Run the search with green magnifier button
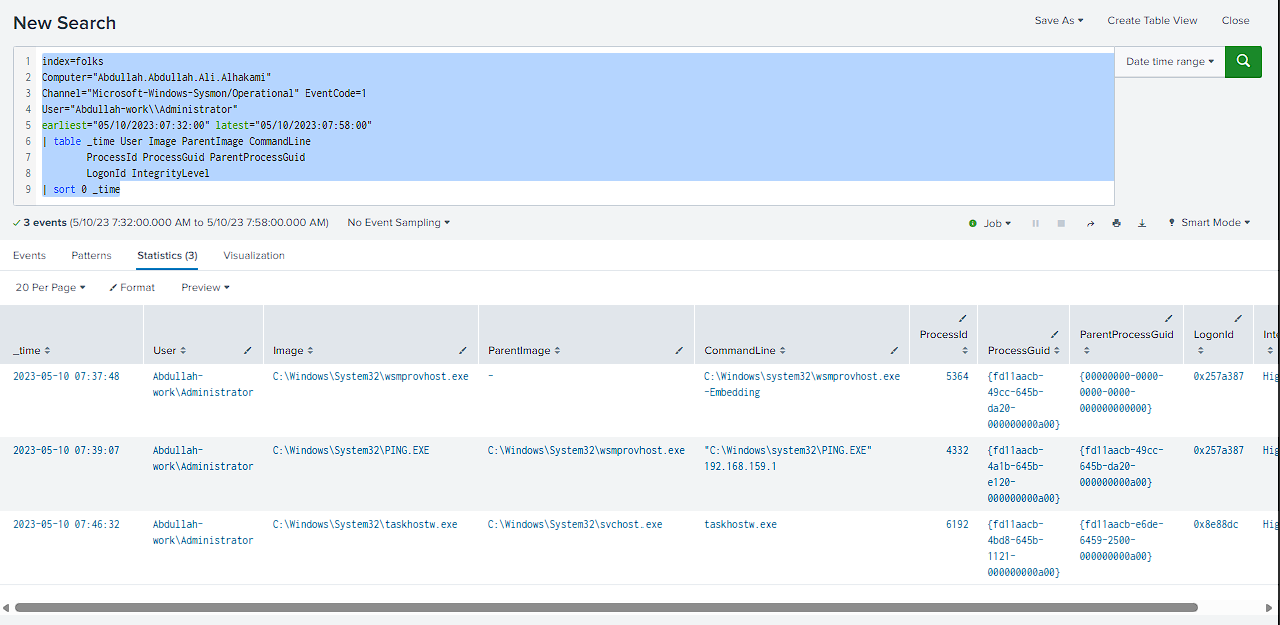This screenshot has width=1280, height=625. coord(1243,61)
